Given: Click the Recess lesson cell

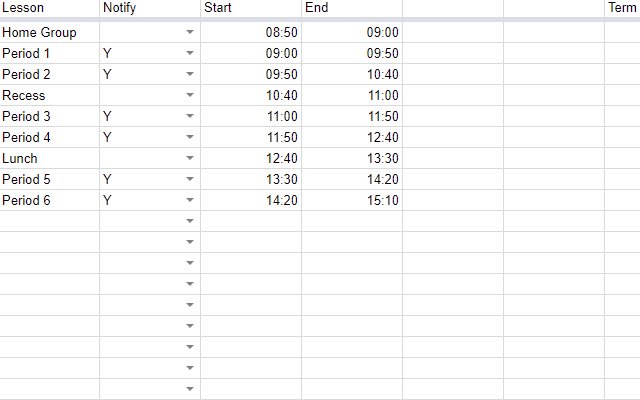Looking at the screenshot, I should tap(49, 95).
